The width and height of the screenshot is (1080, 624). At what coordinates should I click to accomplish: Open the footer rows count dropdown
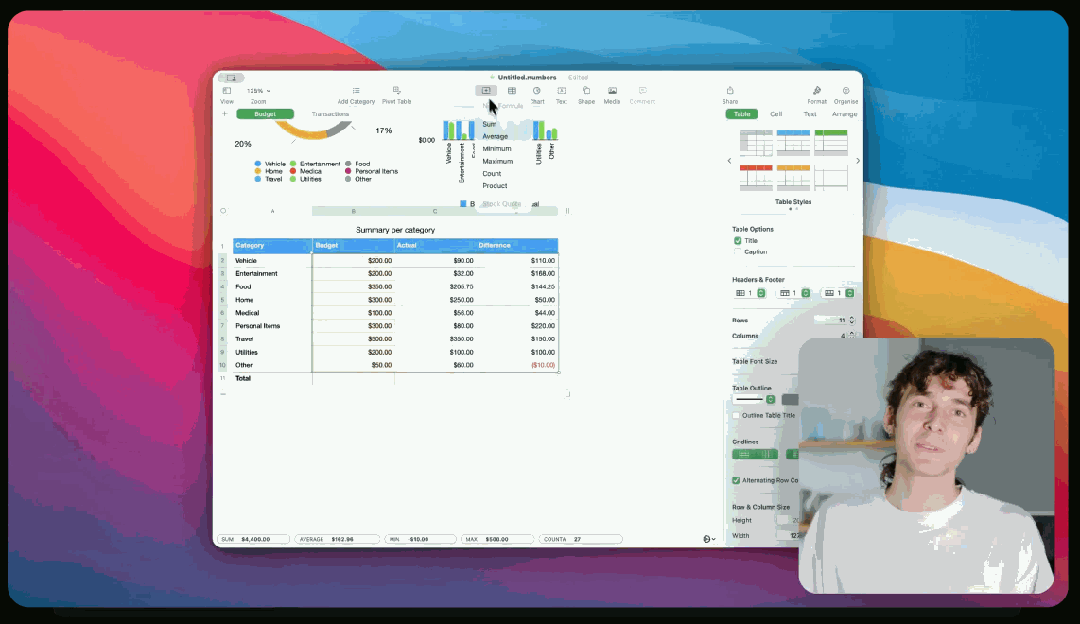(840, 293)
